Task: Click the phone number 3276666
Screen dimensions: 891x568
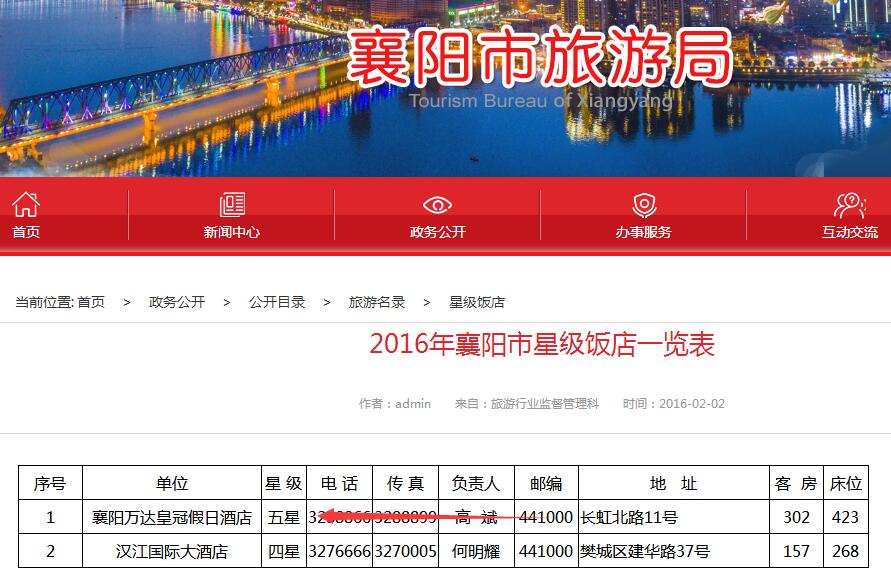Action: click(x=339, y=552)
